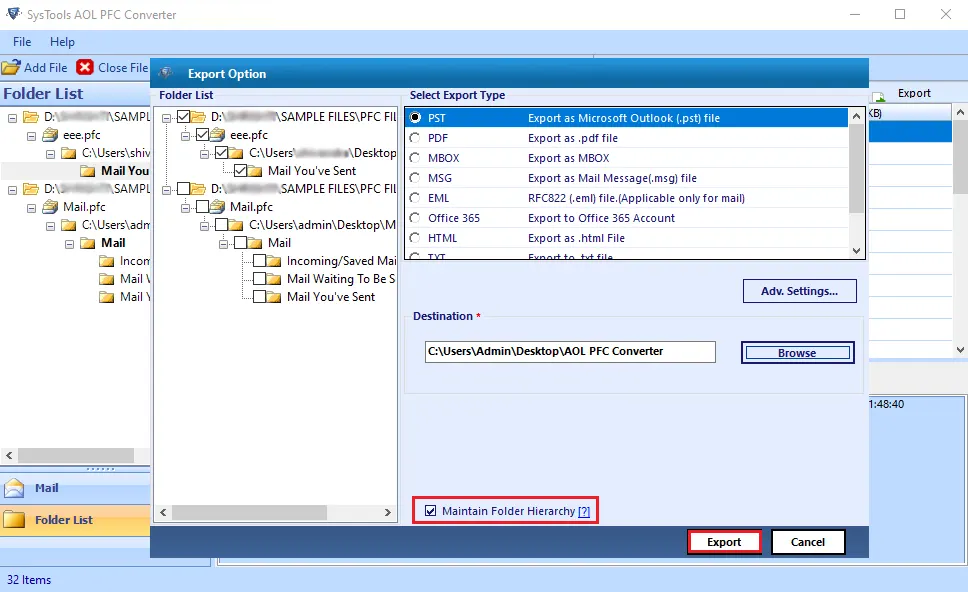This screenshot has height=592, width=968.
Task: Click Mail Waiting To Be Sent folder icon
Action: tap(274, 279)
